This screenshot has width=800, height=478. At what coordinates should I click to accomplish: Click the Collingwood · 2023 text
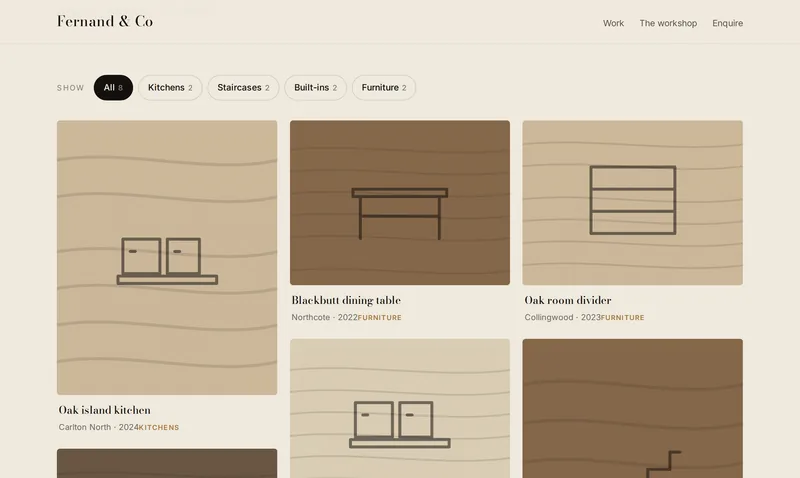pos(562,317)
